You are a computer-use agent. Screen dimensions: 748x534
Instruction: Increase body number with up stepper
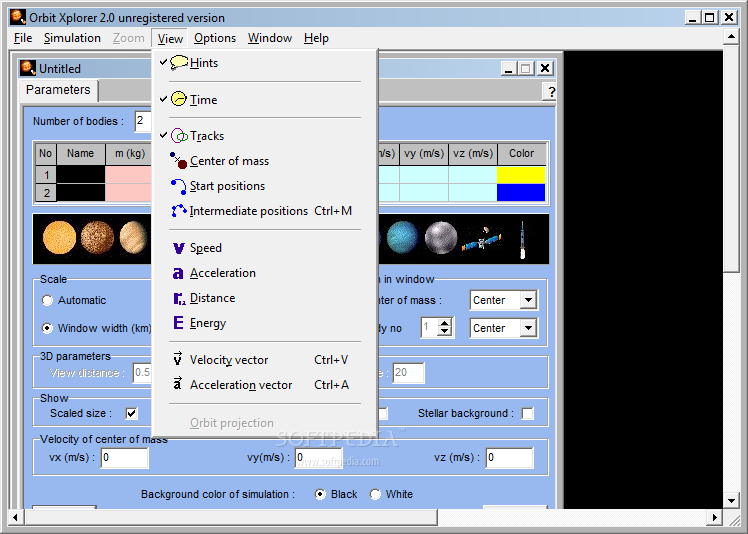(445, 323)
